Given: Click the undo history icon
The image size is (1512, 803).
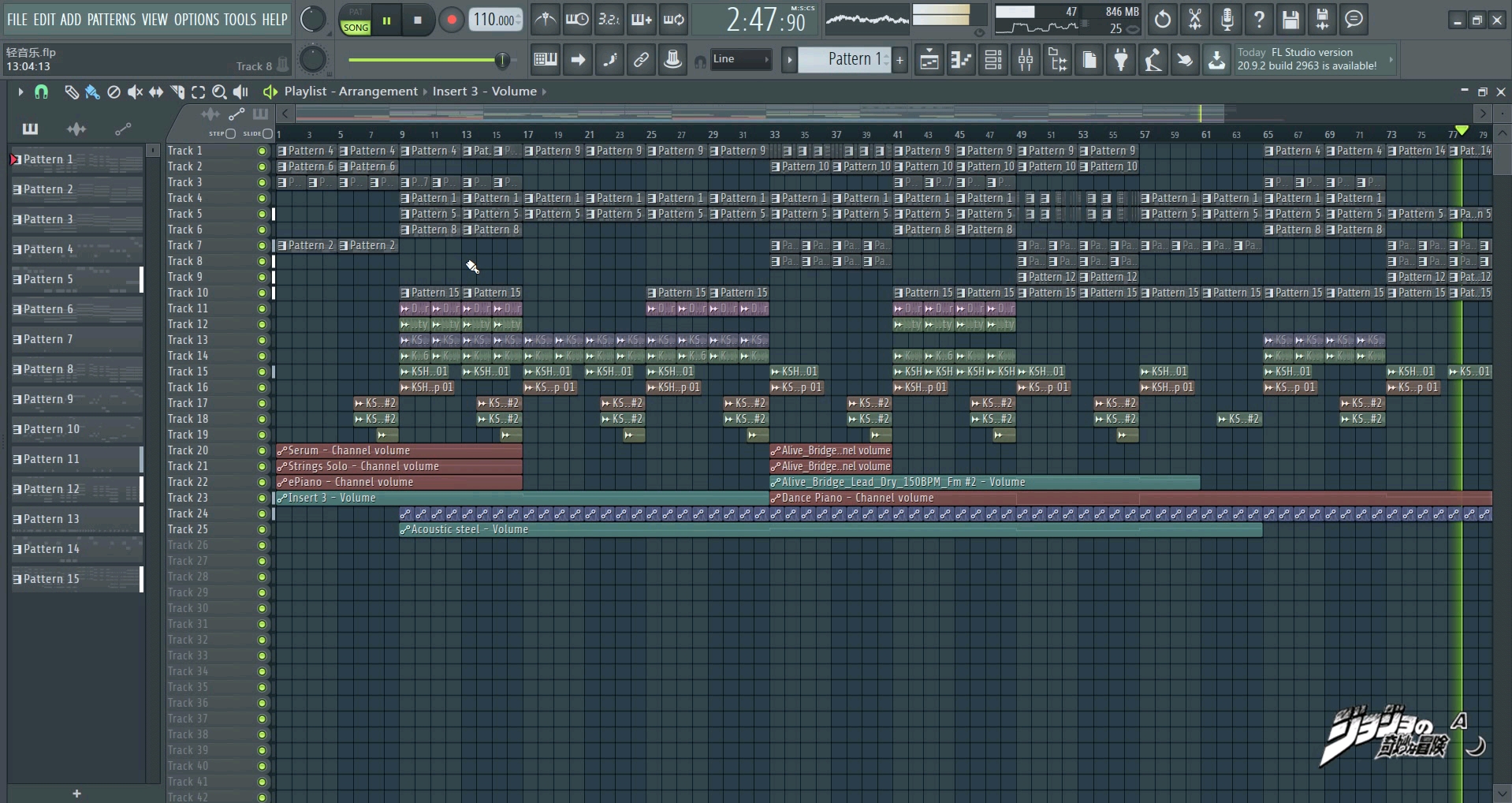Looking at the screenshot, I should (x=1163, y=20).
